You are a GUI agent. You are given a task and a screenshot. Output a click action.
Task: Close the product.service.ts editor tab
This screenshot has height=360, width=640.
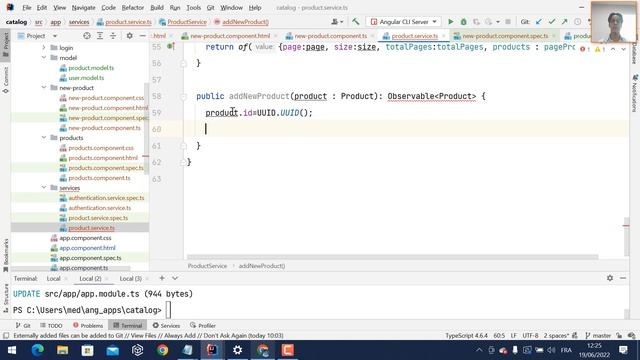(444, 36)
